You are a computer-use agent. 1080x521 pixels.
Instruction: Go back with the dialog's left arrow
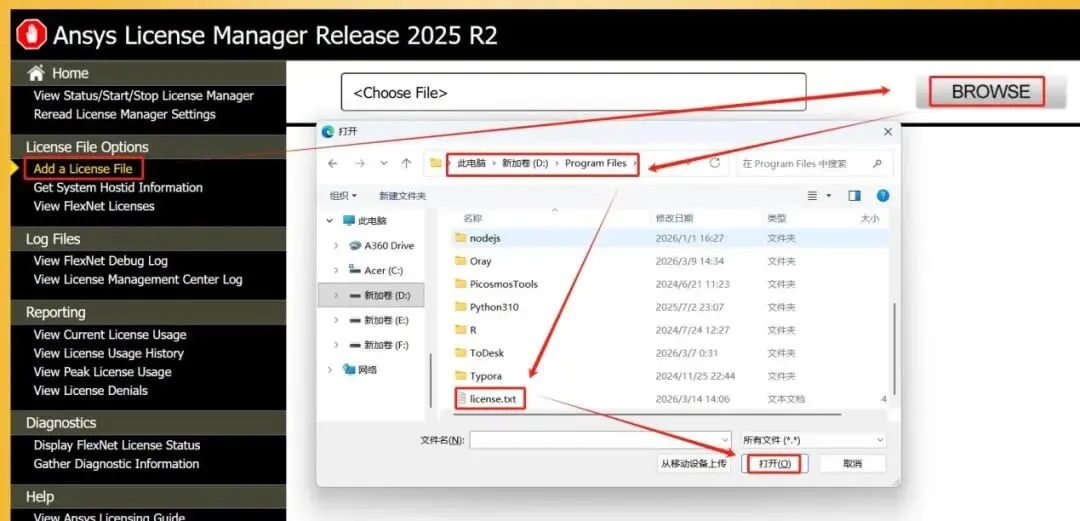(x=333, y=163)
